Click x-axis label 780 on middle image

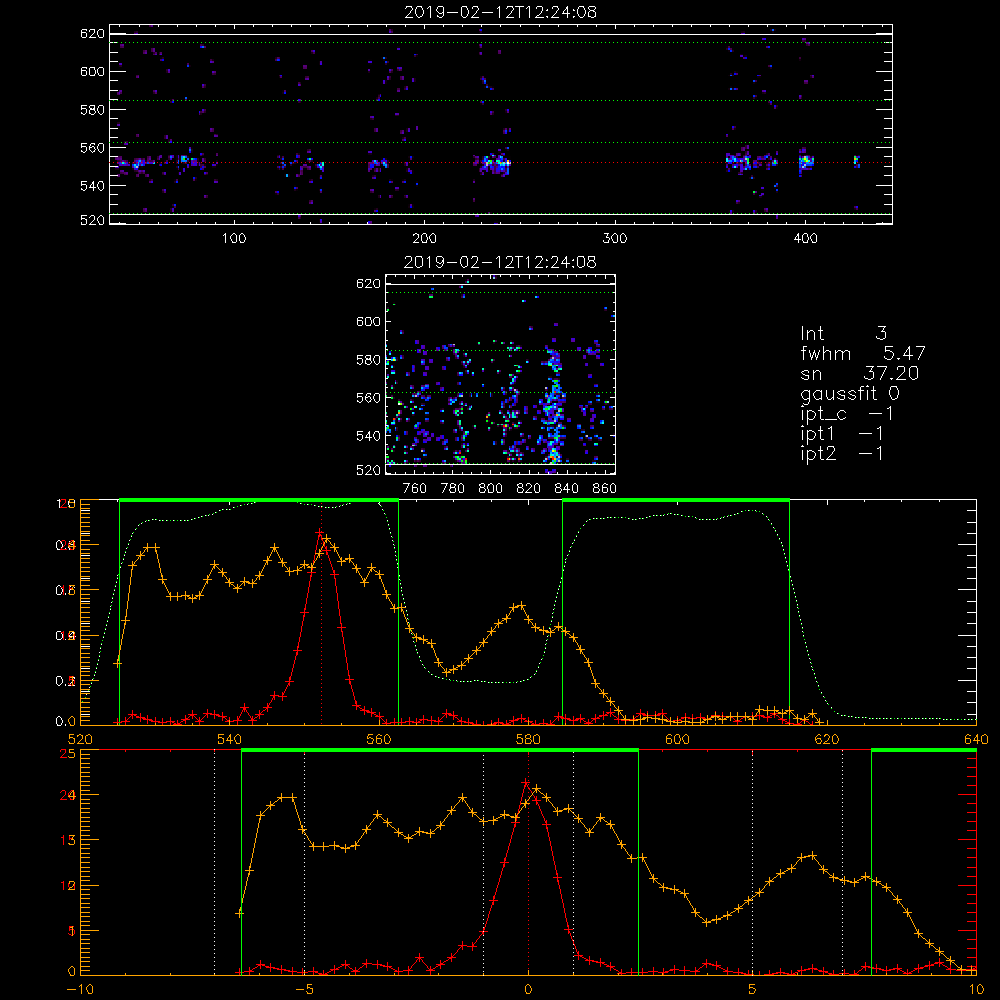coord(453,489)
